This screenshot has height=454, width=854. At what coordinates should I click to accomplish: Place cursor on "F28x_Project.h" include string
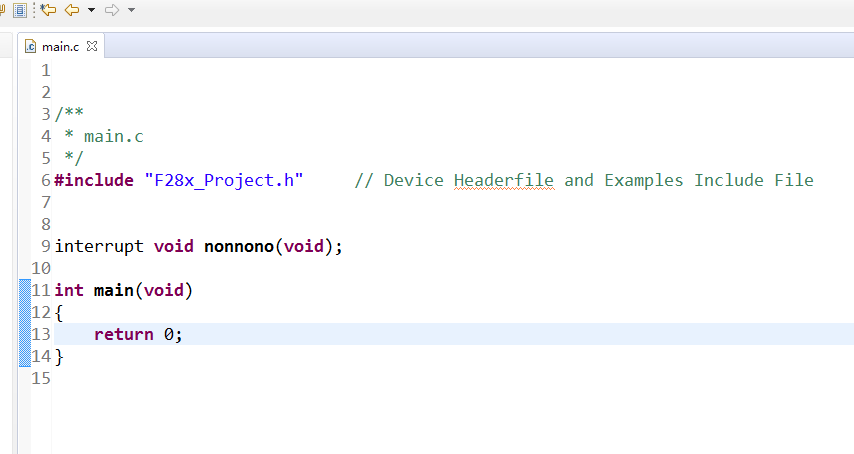pos(223,180)
